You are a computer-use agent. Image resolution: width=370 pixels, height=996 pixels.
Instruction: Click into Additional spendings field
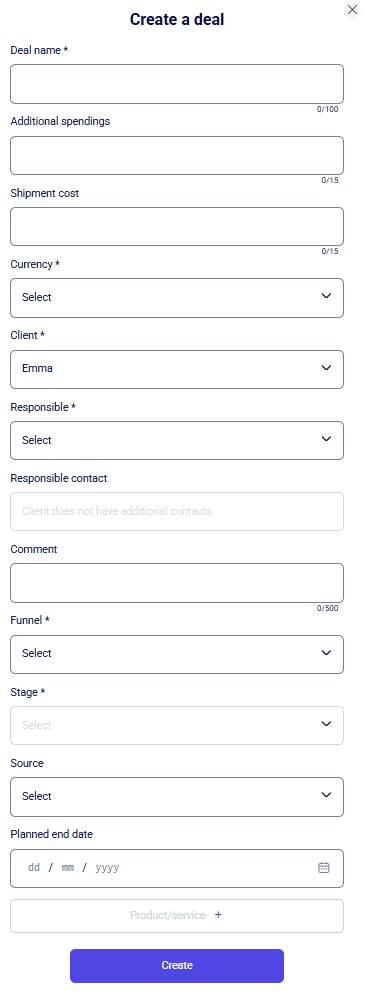pos(177,155)
